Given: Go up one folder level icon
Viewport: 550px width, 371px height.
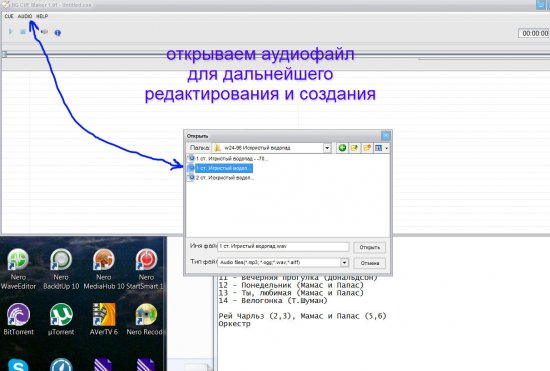Looking at the screenshot, I should click(x=354, y=148).
